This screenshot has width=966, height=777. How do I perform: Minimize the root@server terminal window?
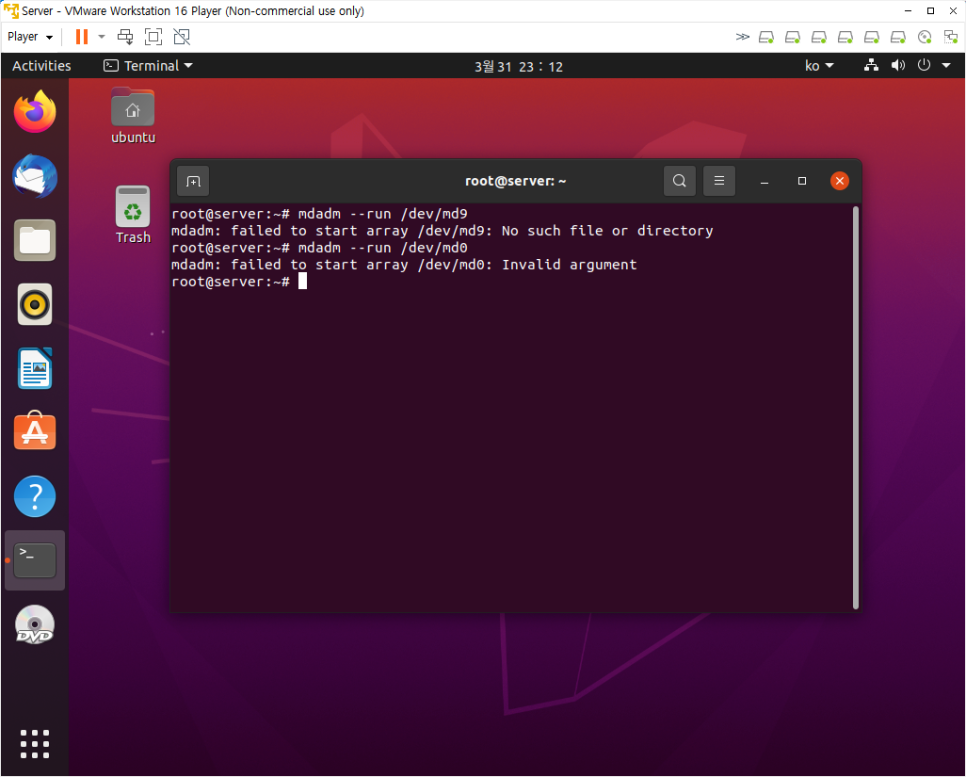coord(765,181)
